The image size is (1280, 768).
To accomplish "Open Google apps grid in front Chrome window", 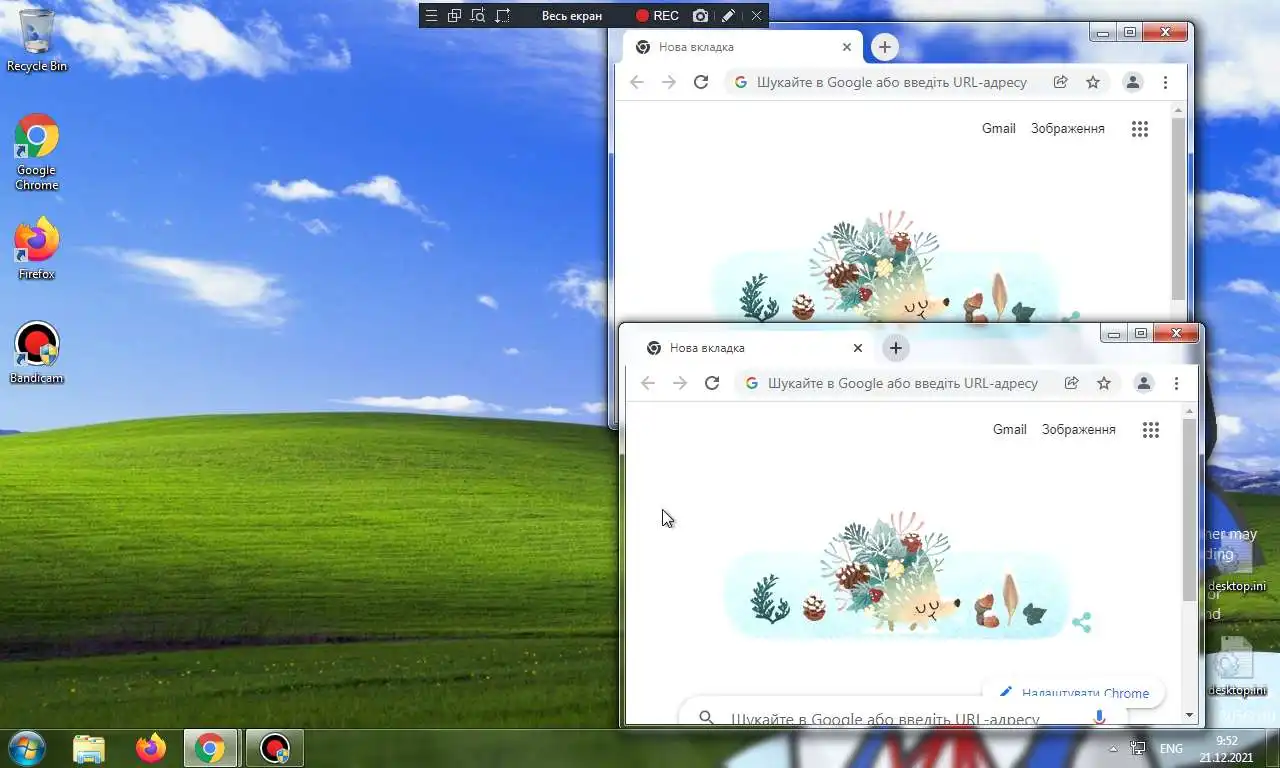I will (1151, 429).
